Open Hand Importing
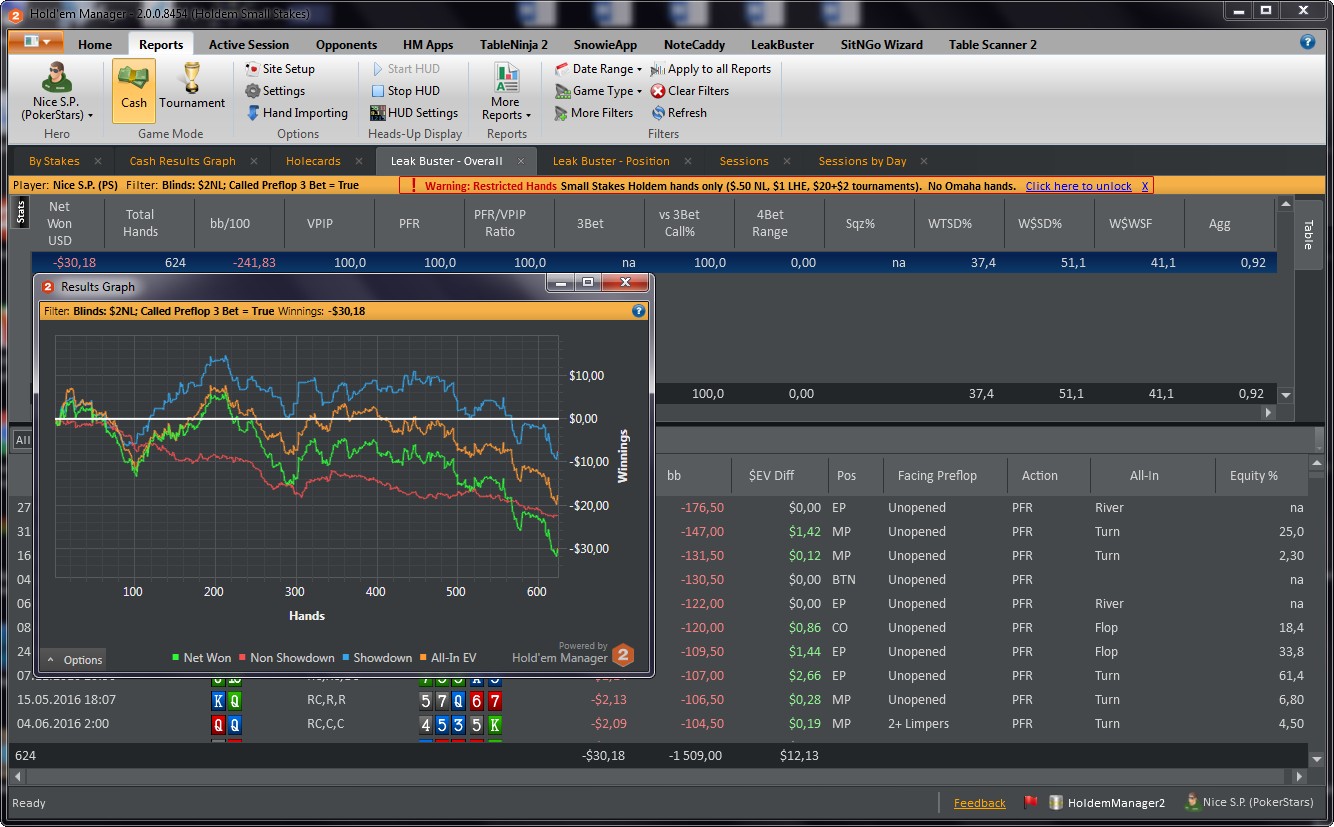The image size is (1334, 827). [x=297, y=113]
